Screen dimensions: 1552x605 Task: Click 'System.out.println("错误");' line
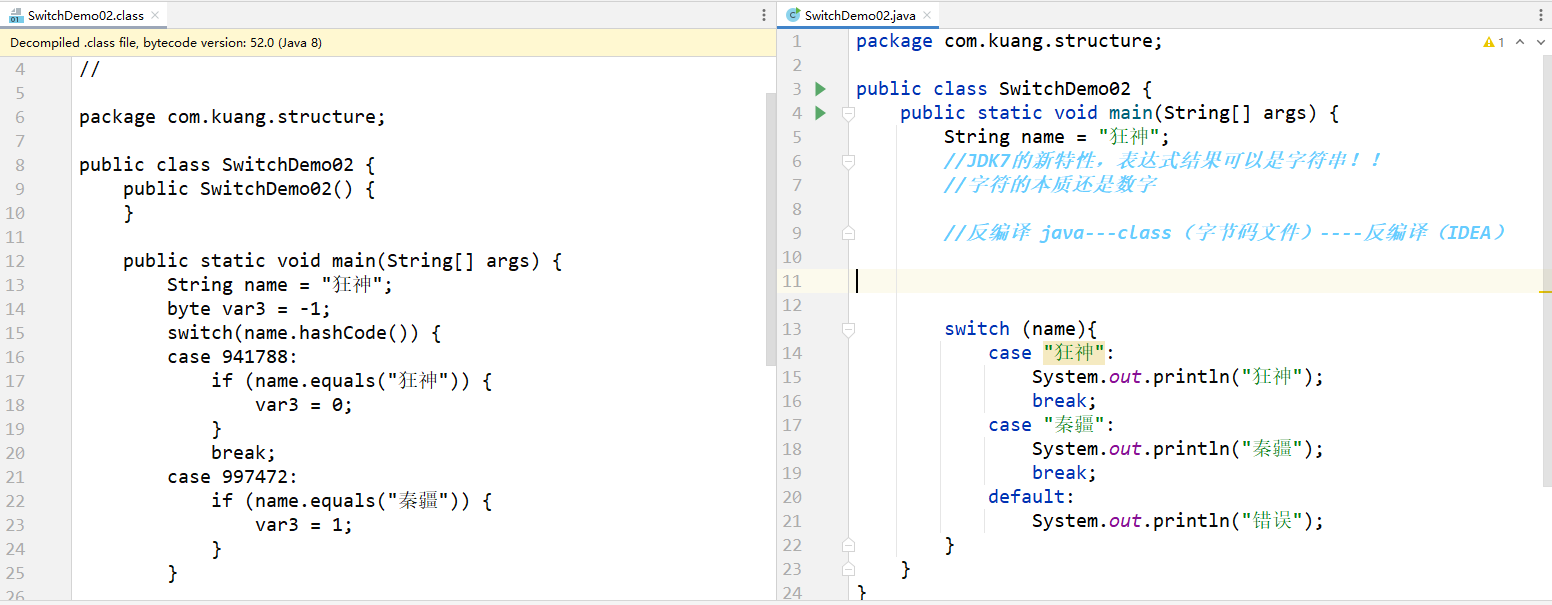[x=1178, y=521]
